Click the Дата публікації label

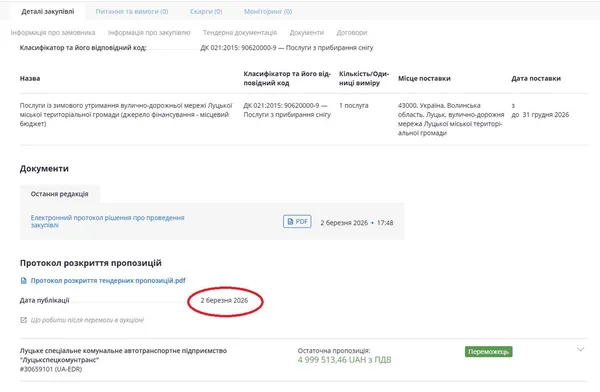(44, 301)
